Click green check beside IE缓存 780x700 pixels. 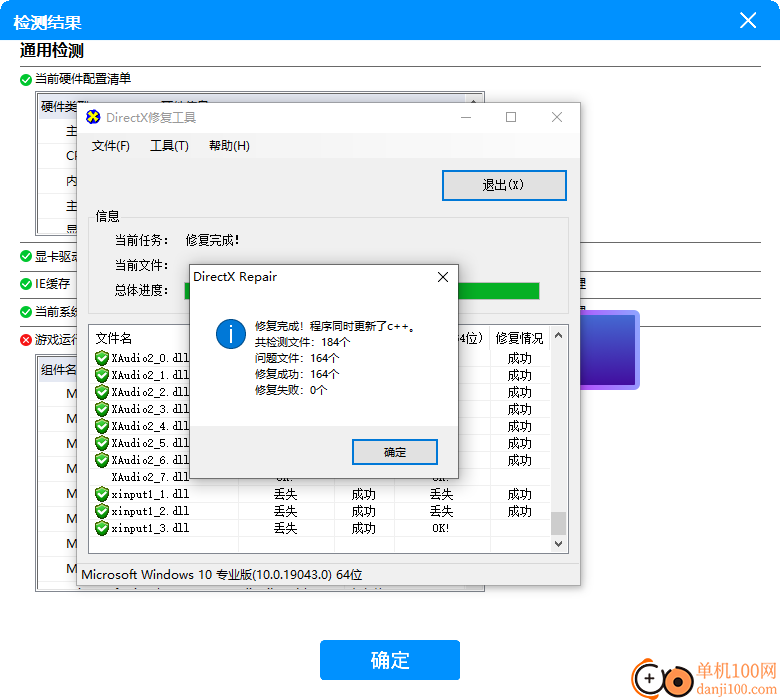[x=26, y=284]
